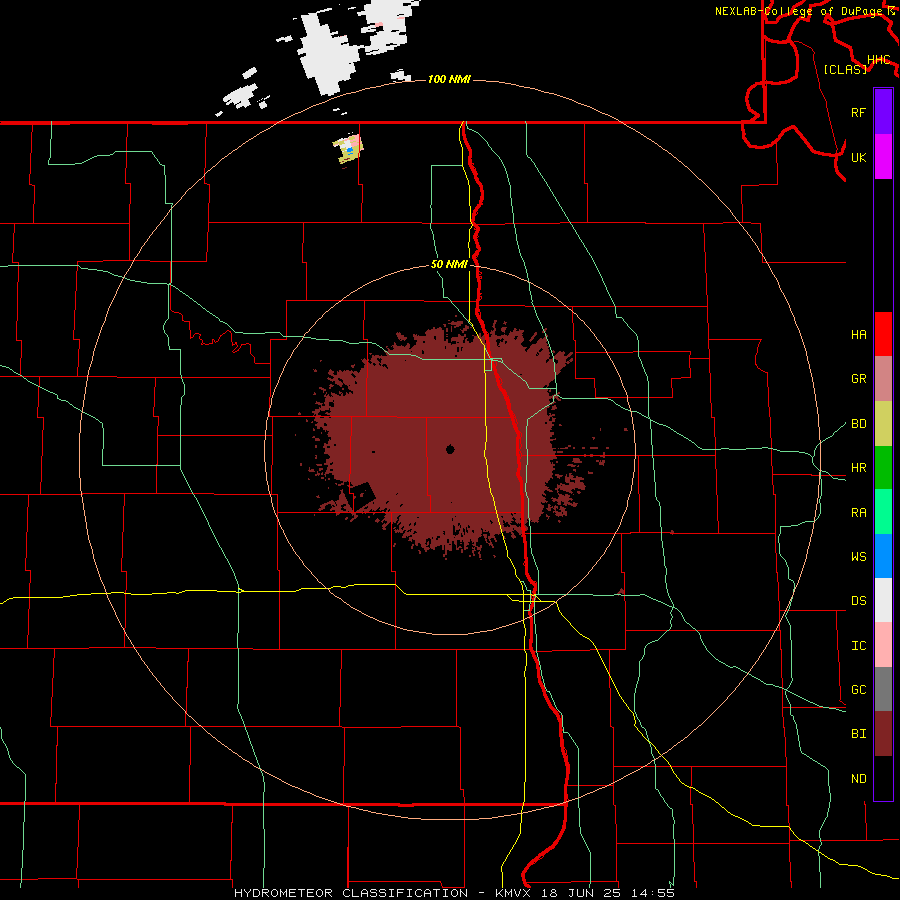Click the HR green legend swatch

tap(883, 467)
